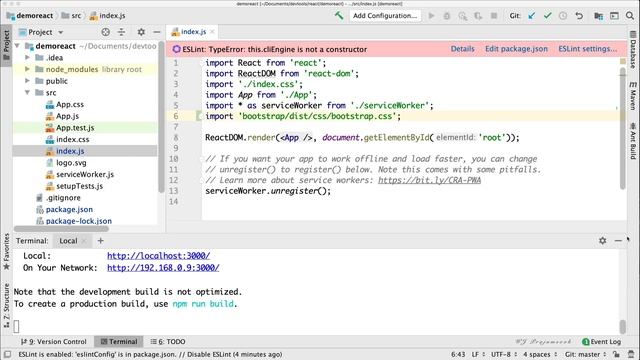The image size is (640, 360).
Task: Click the Search Everywhere magnifier icon
Action: [630, 16]
